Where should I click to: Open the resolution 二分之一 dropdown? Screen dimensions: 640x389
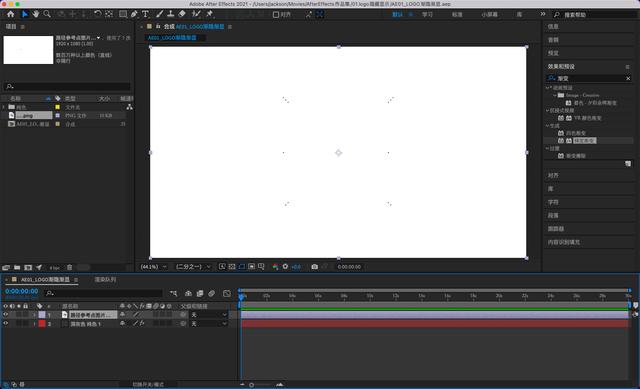click(193, 267)
